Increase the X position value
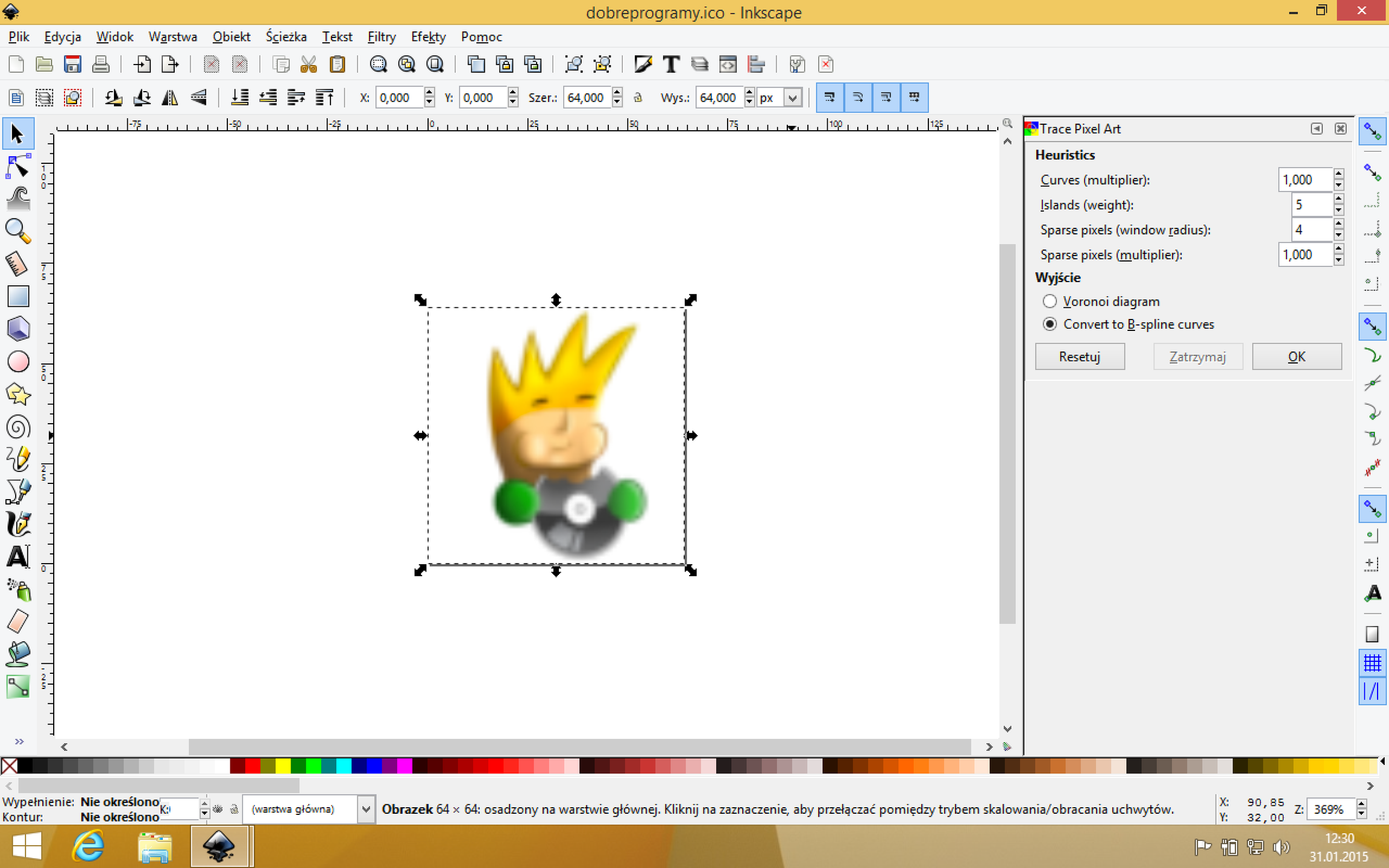 point(429,92)
